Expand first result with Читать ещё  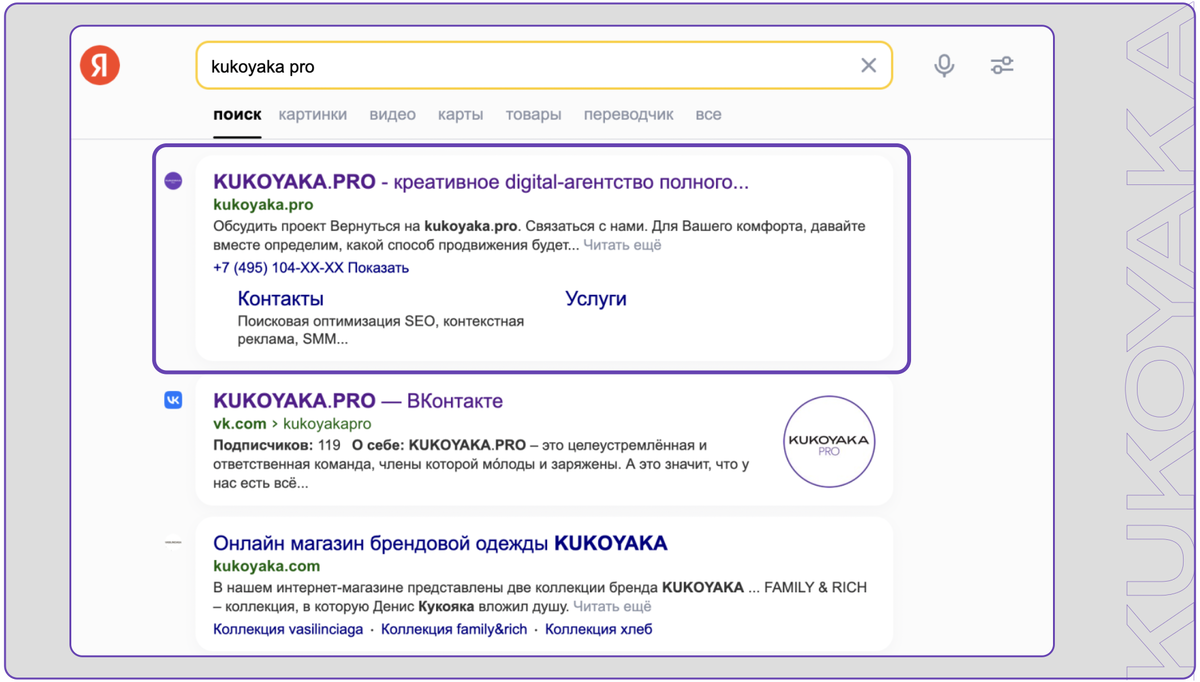(x=622, y=245)
